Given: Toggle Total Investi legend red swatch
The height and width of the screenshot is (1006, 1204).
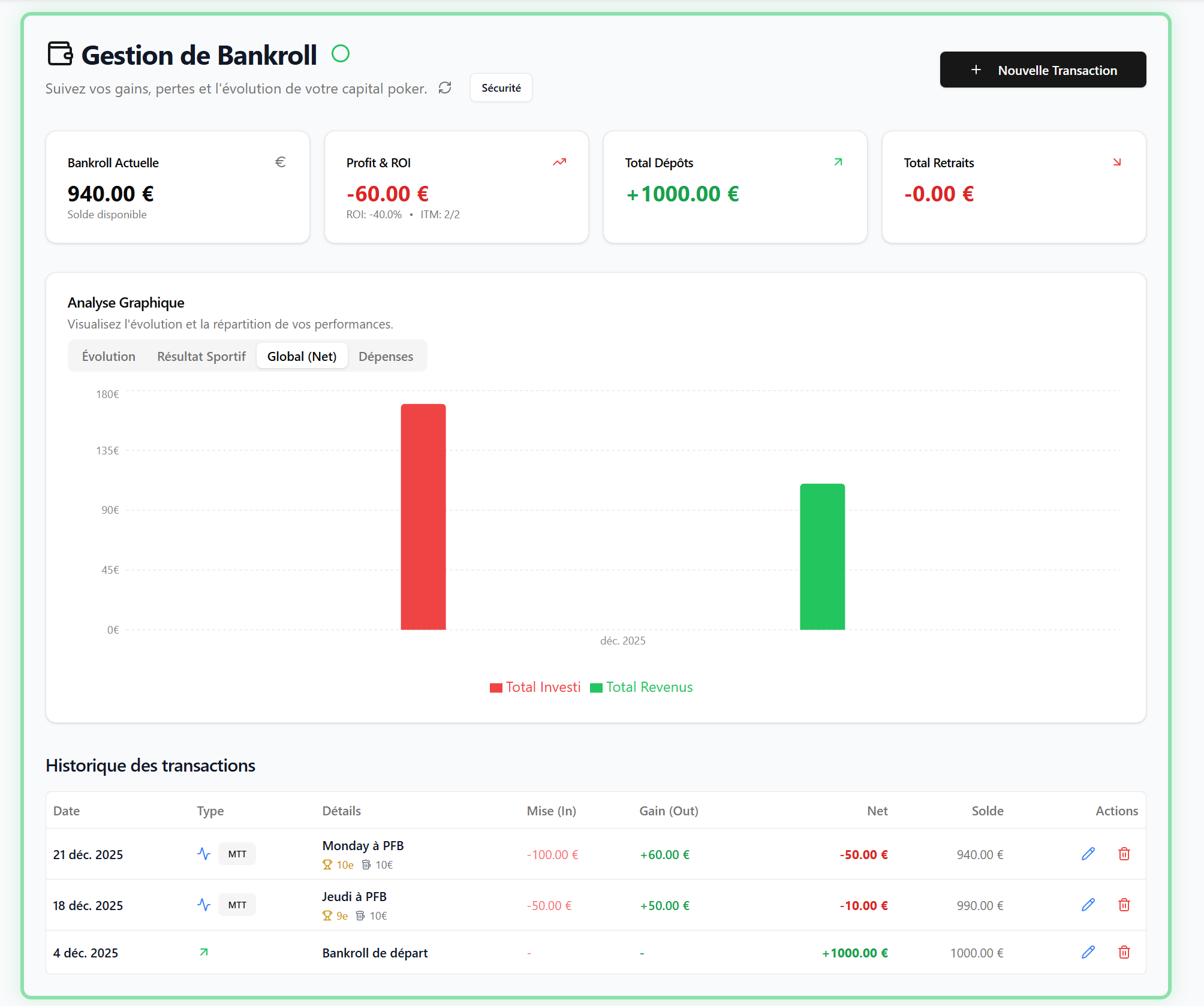Looking at the screenshot, I should click(x=496, y=688).
